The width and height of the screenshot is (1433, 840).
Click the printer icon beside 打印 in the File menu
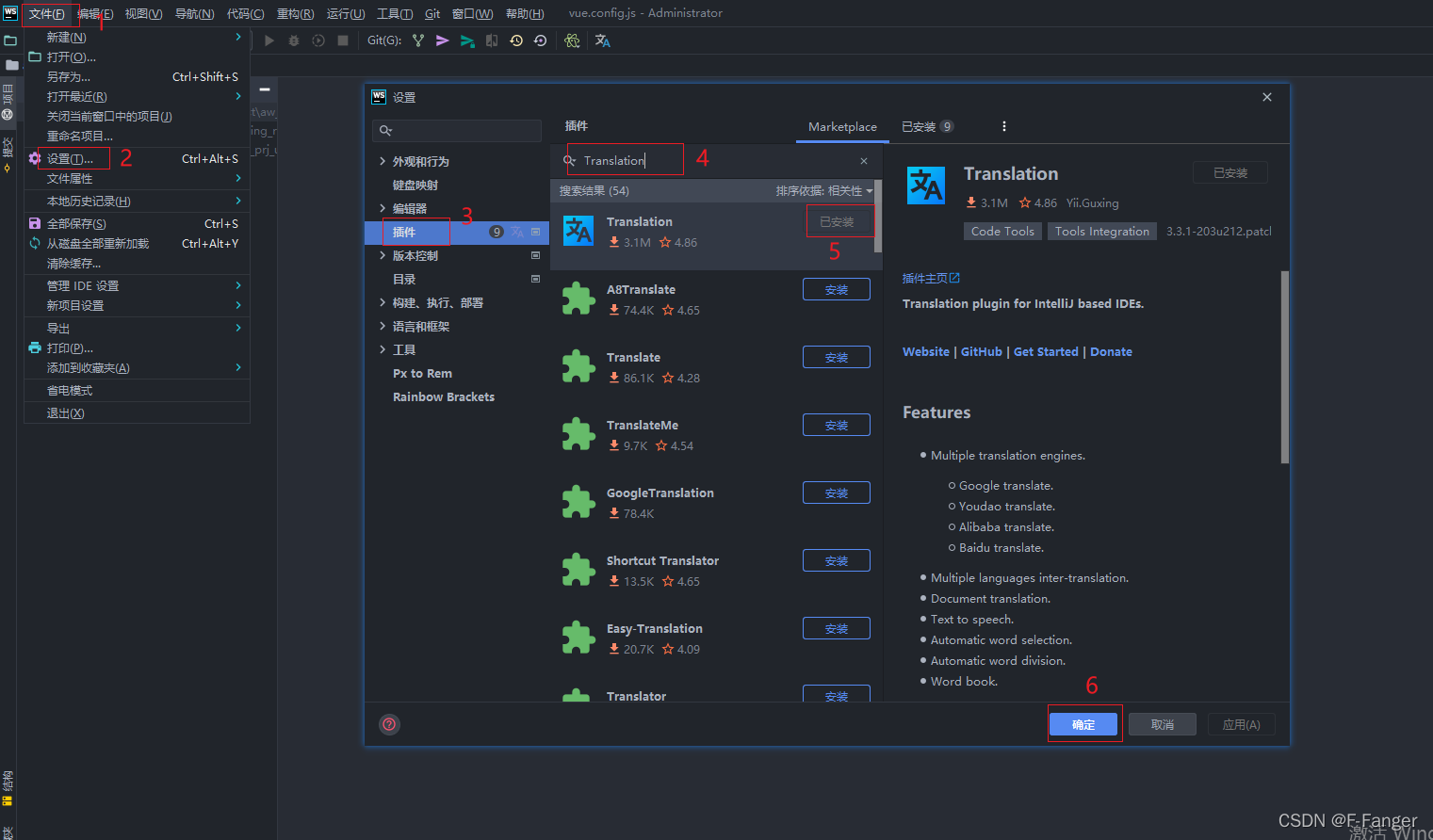(x=35, y=347)
